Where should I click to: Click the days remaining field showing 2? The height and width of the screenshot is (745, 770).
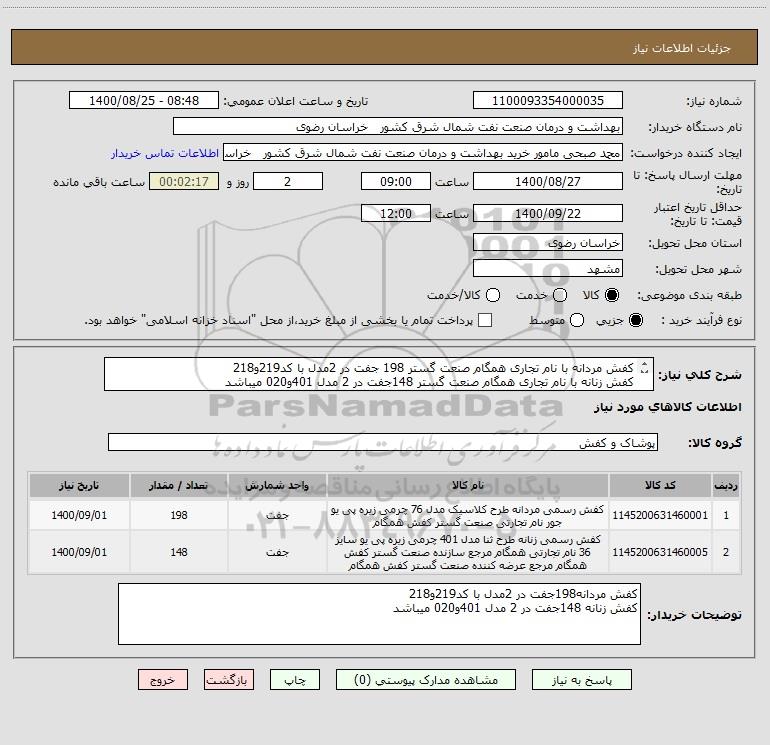pyautogui.click(x=288, y=181)
